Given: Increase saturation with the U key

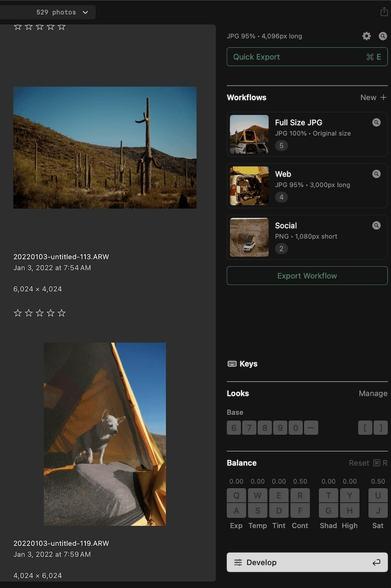Looking at the screenshot, I should tap(378, 495).
